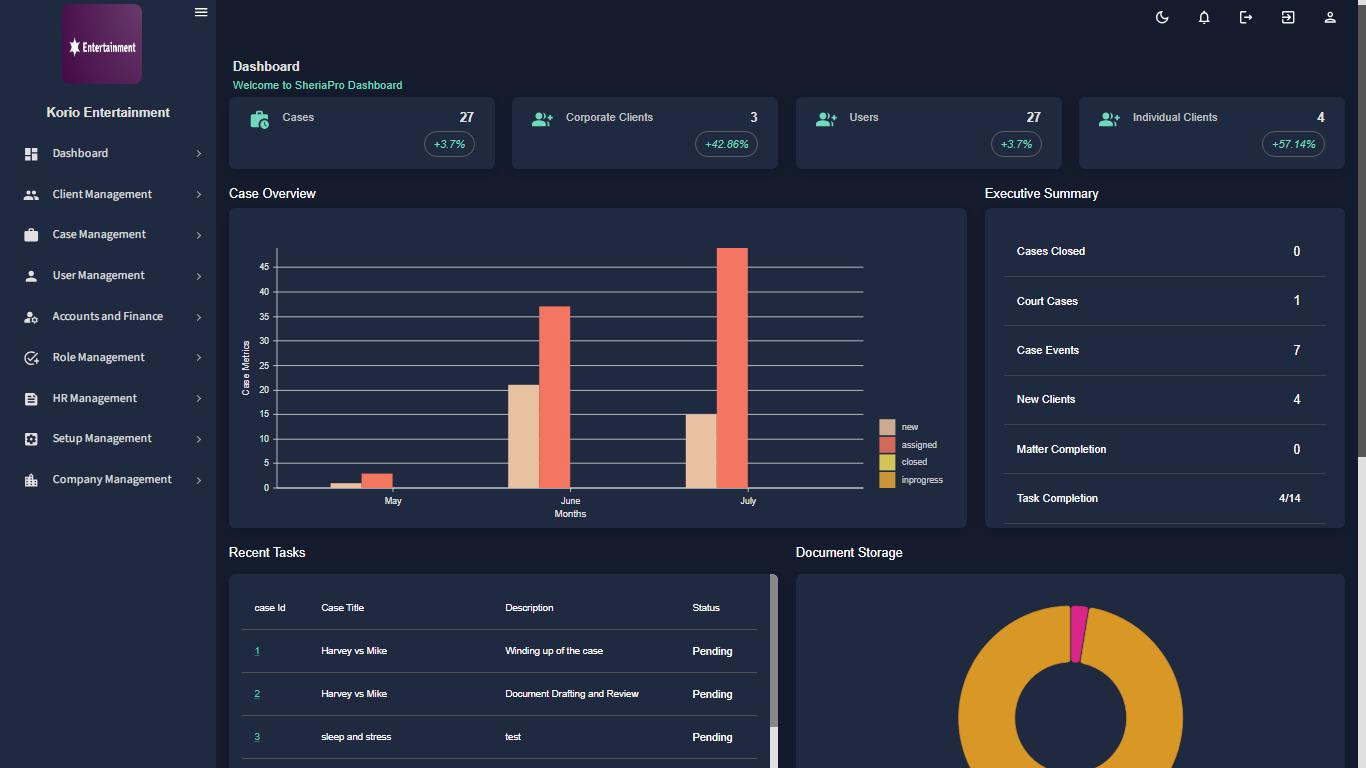Click the Corporate Clients icon
This screenshot has height=768, width=1366.
tap(542, 120)
